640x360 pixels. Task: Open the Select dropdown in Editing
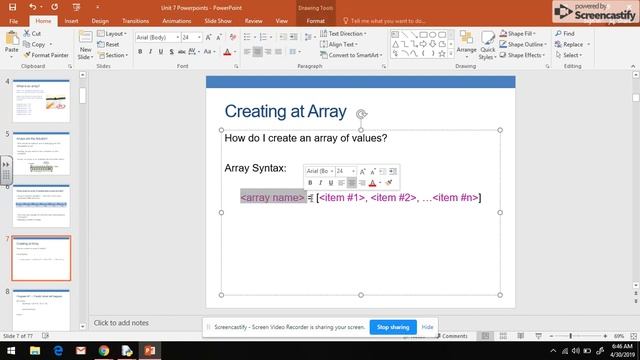[x=569, y=55]
